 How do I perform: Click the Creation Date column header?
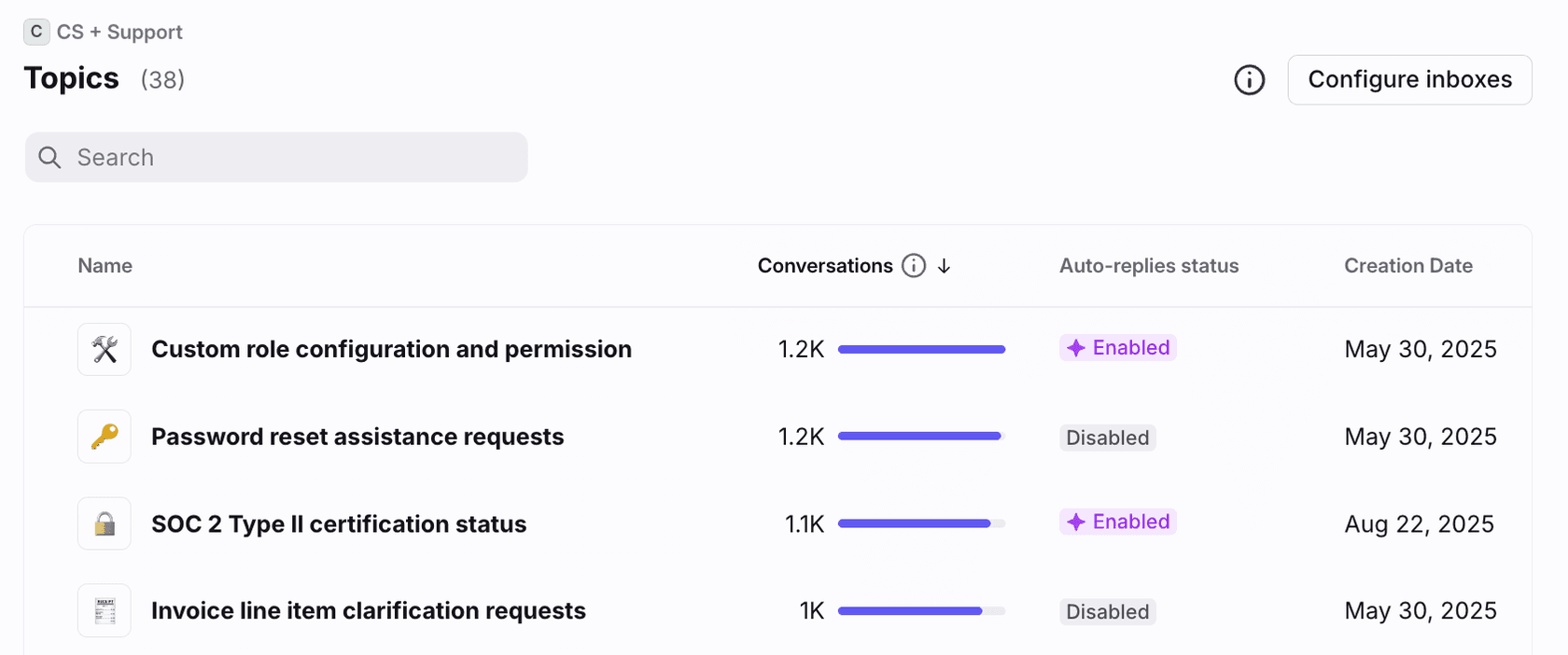tap(1408, 266)
